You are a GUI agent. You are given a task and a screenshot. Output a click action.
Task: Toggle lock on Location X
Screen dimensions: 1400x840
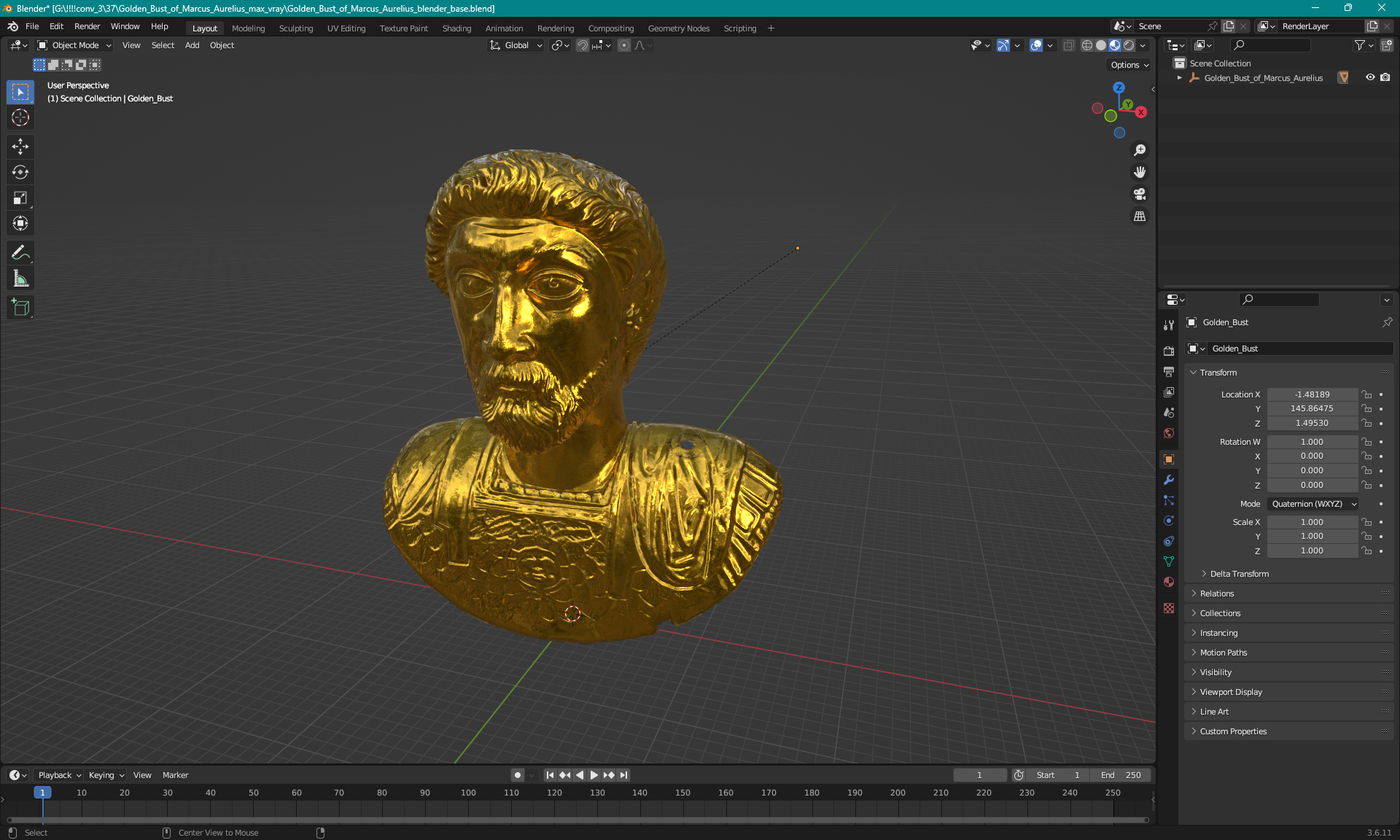(x=1367, y=394)
